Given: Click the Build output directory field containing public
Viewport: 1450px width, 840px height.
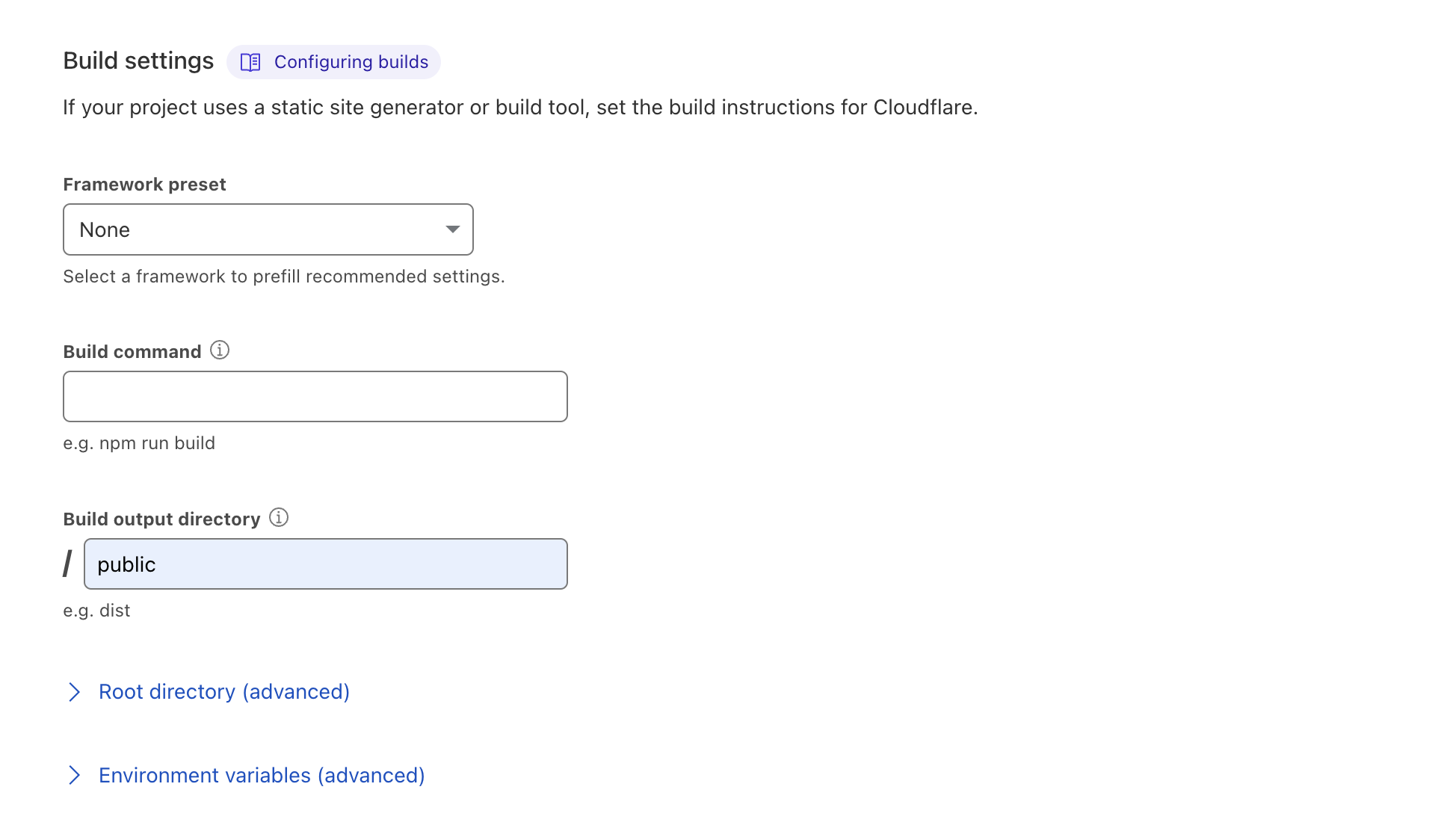Looking at the screenshot, I should (326, 564).
